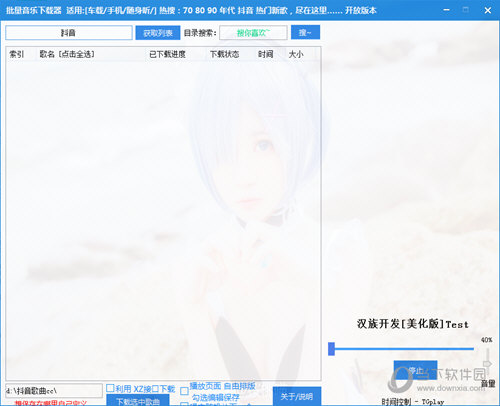
Task: Minimize the 批量音乐下载器 window
Action: click(x=447, y=10)
